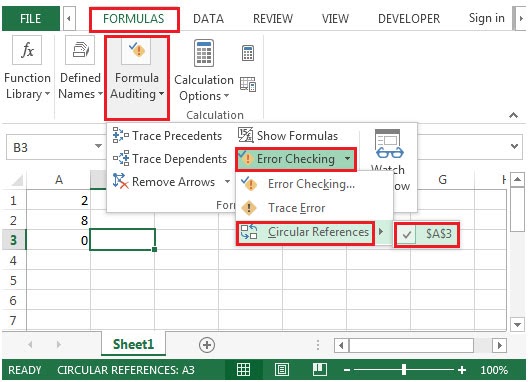Click the zoom slider handle

tap(404, 370)
